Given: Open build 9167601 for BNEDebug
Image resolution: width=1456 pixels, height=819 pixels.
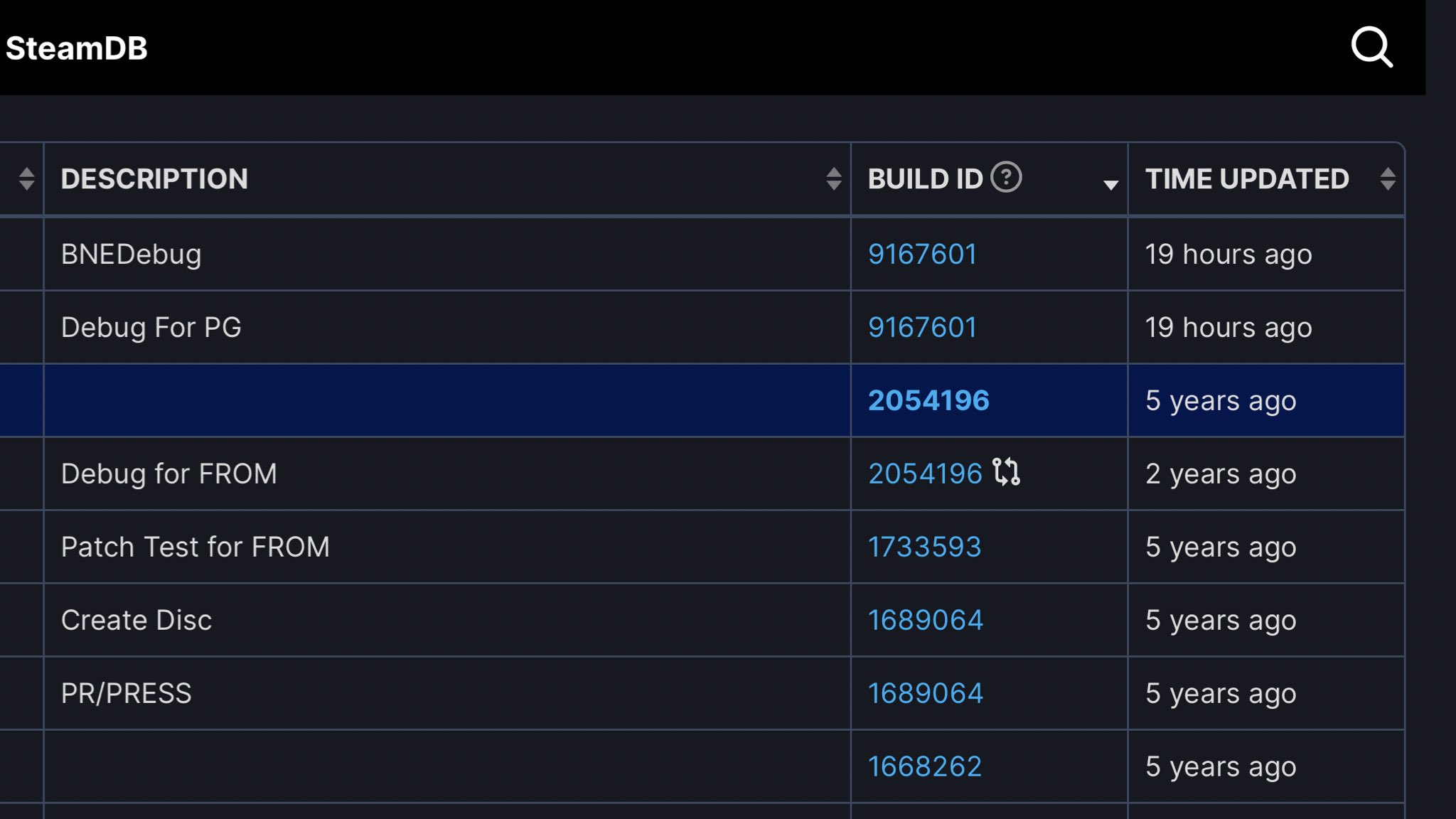Looking at the screenshot, I should 921,254.
